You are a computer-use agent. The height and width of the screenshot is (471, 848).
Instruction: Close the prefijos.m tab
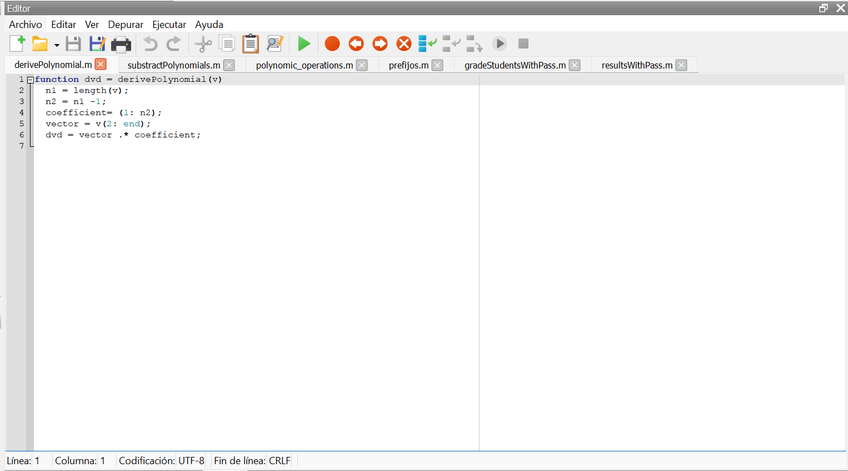click(438, 65)
